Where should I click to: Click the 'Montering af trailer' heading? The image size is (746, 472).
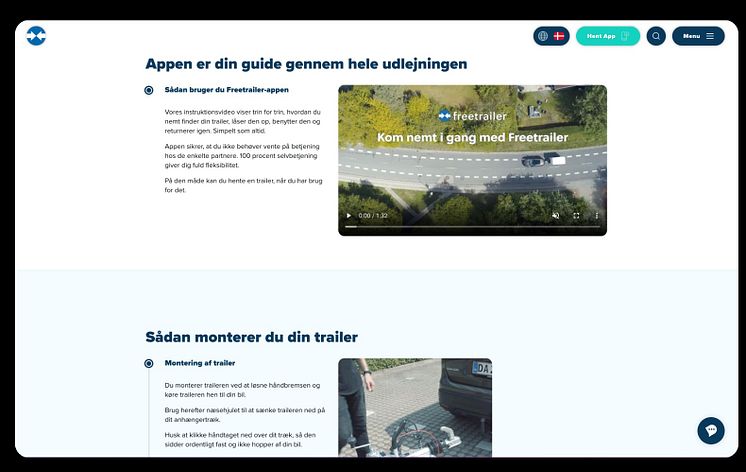200,363
